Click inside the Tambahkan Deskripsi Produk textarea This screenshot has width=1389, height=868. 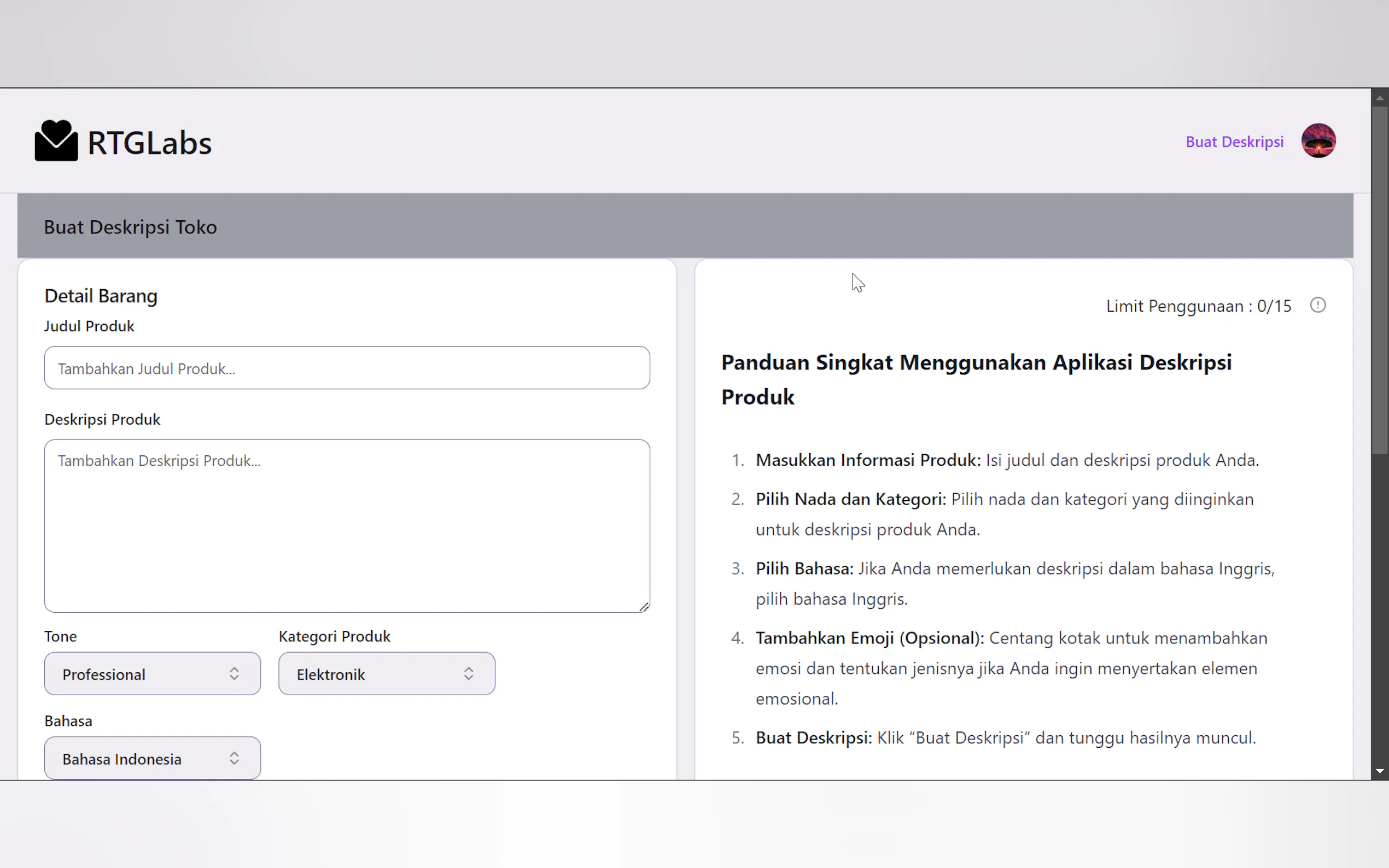[347, 525]
